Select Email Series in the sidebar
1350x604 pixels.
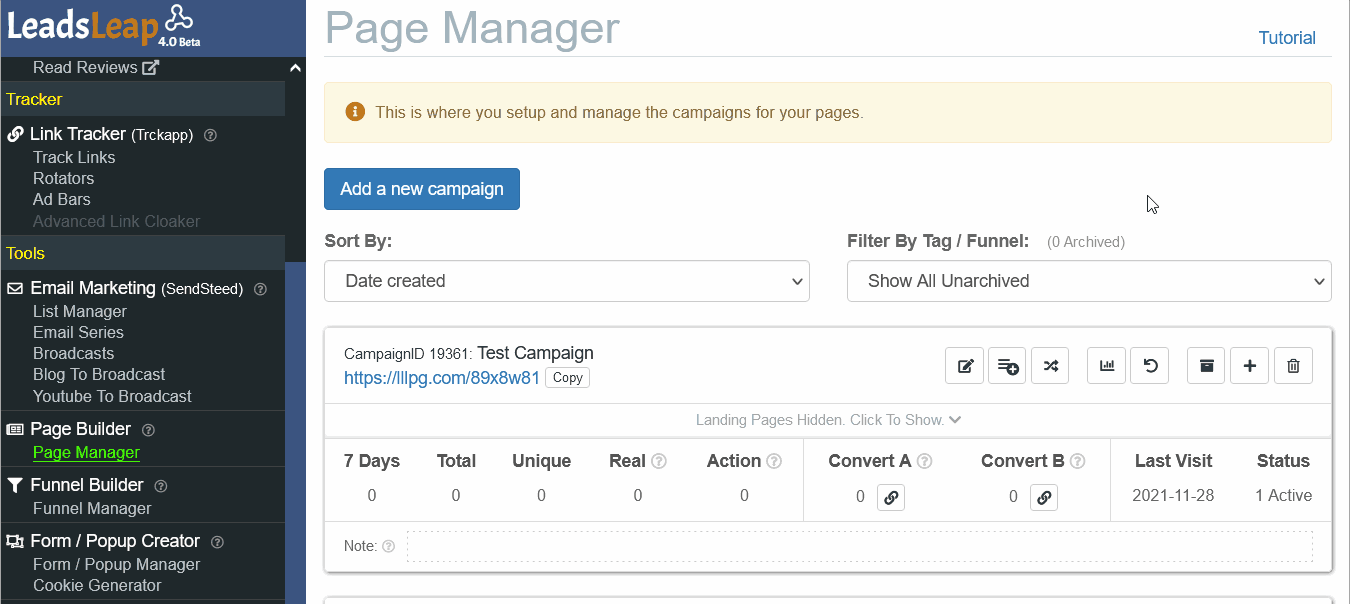(78, 332)
